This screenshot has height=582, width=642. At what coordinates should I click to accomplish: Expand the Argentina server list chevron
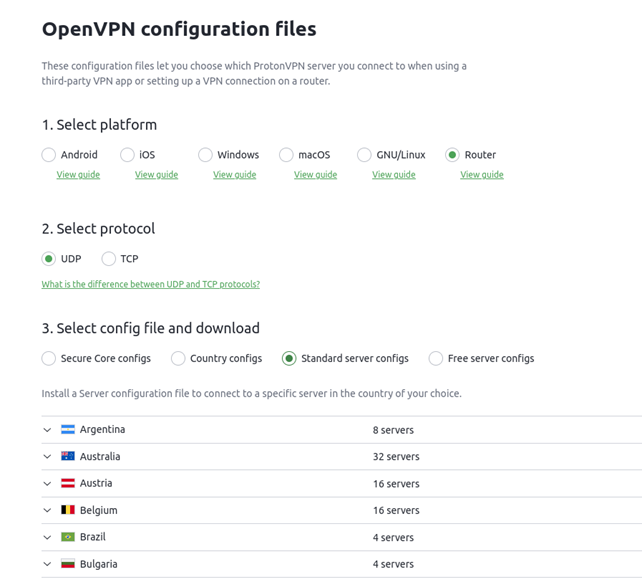pos(47,430)
